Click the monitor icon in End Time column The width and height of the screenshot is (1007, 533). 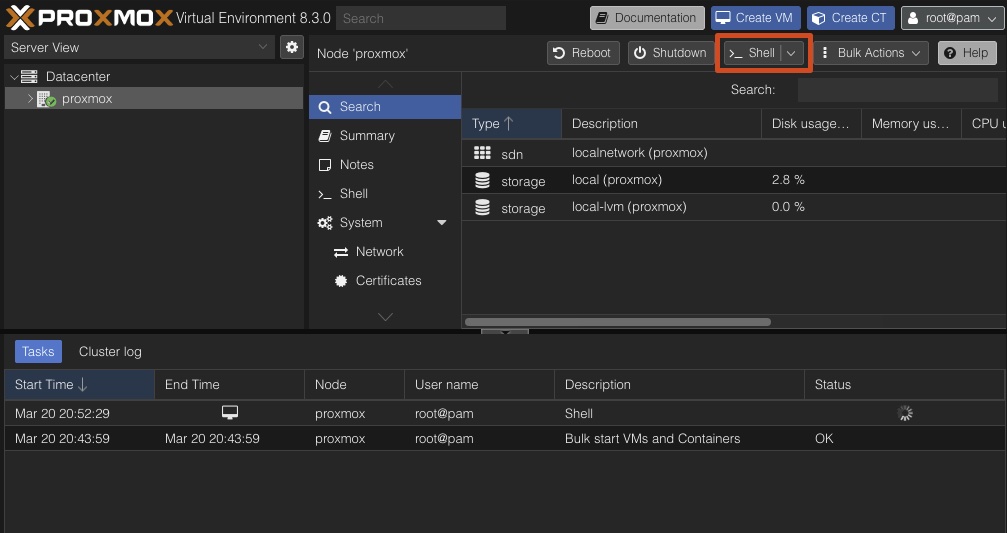230,413
